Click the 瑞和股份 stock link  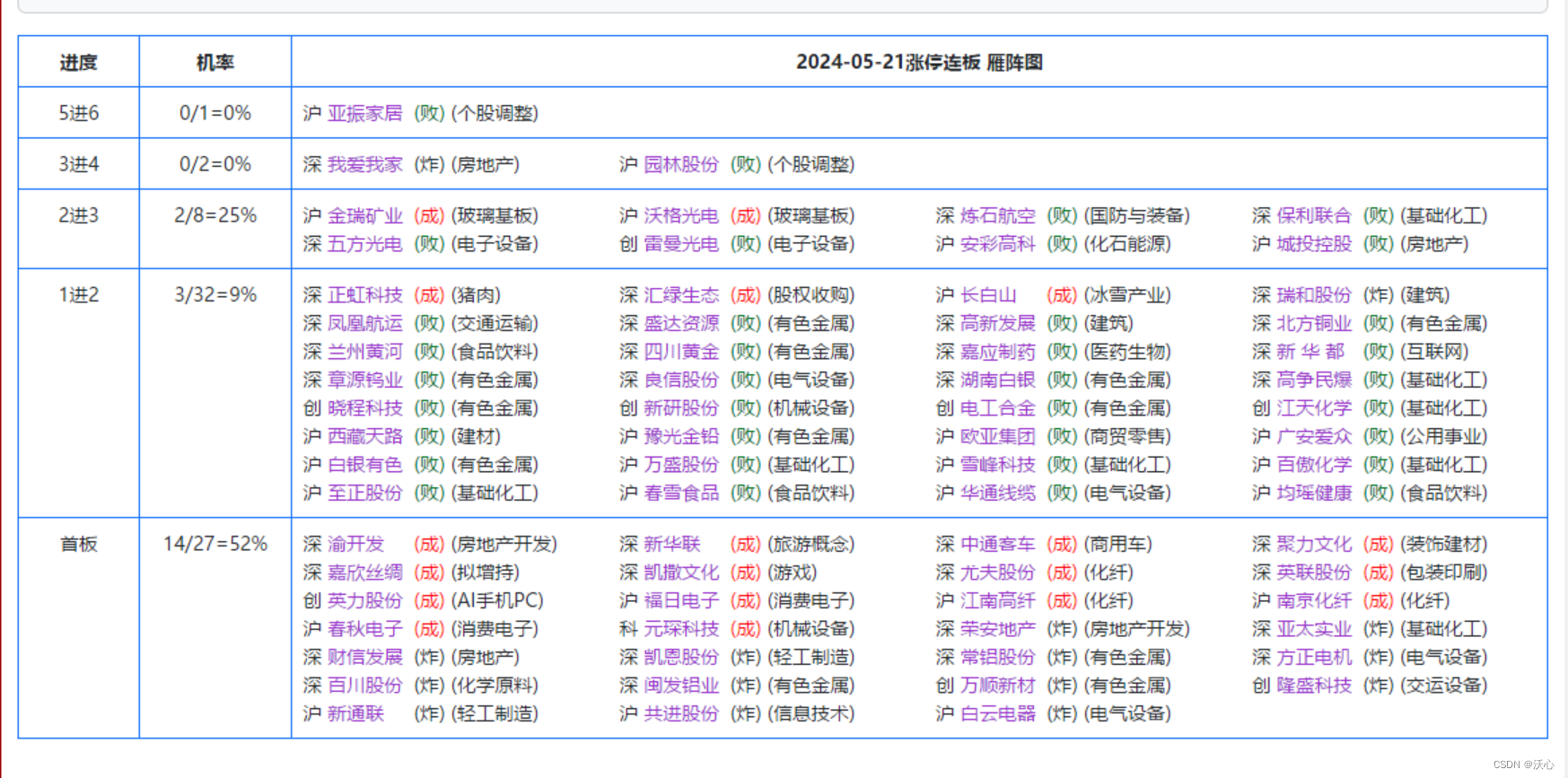1314,295
